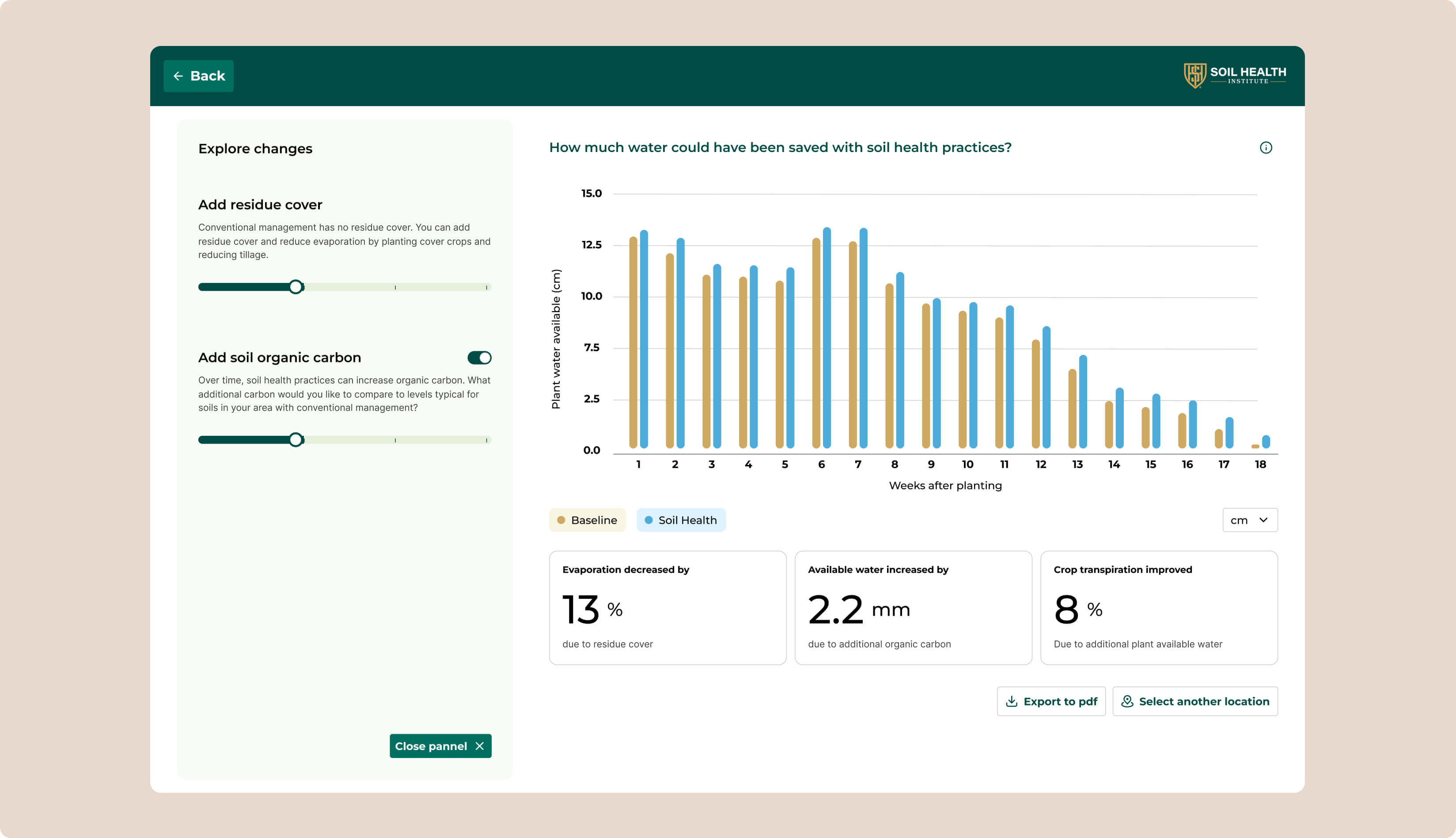
Task: Click the week 6 Soil Health blue bar
Action: (827, 338)
